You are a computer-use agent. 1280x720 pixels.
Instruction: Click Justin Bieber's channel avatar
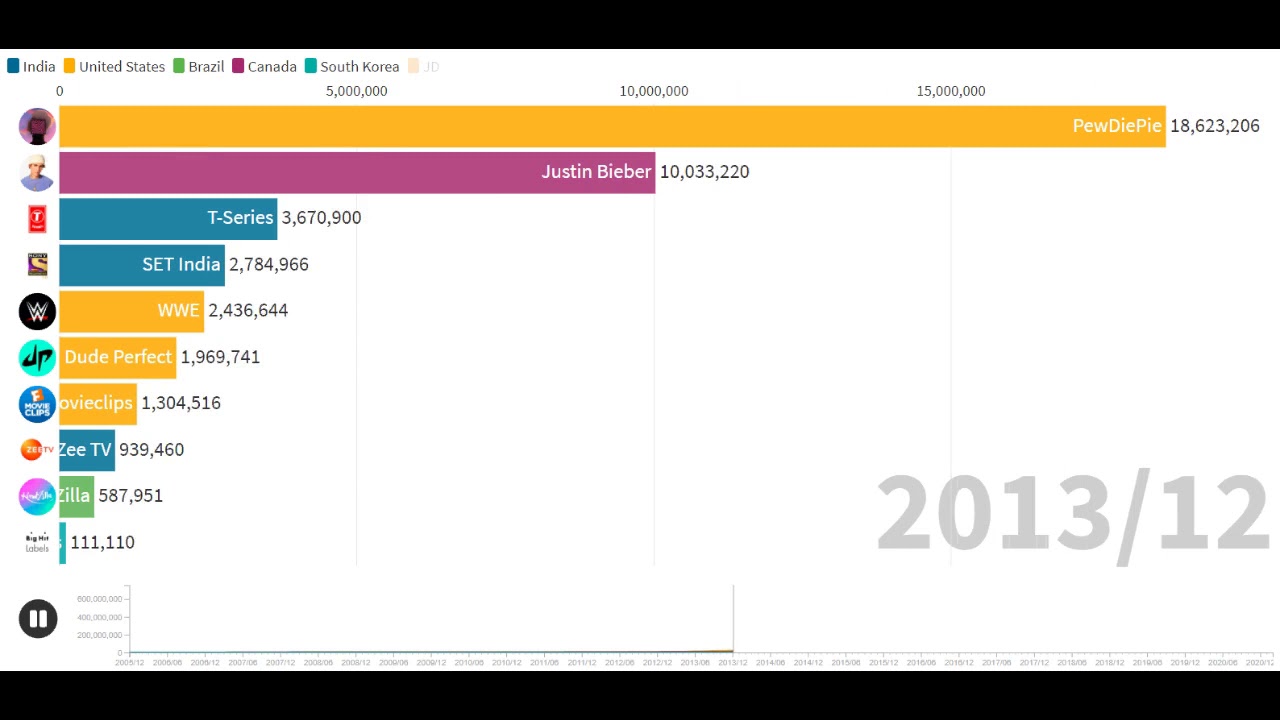37,173
